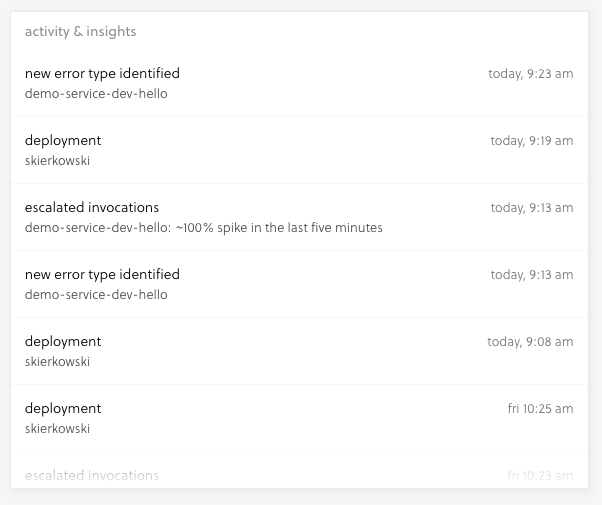Open the faded escalated invocations entry from fri 10:23 am
This screenshot has height=505, width=602.
[92, 475]
